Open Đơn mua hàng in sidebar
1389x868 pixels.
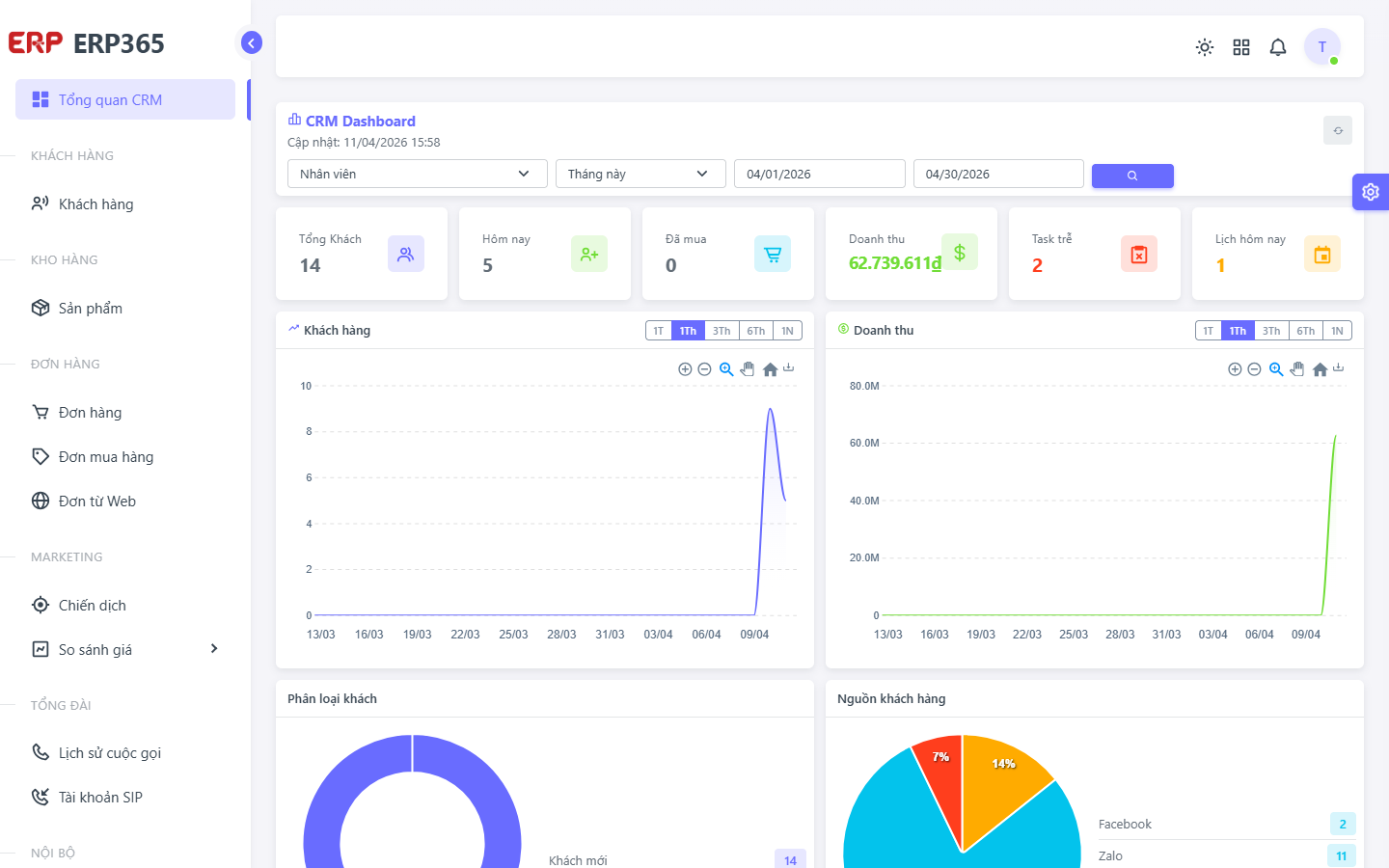(x=125, y=456)
